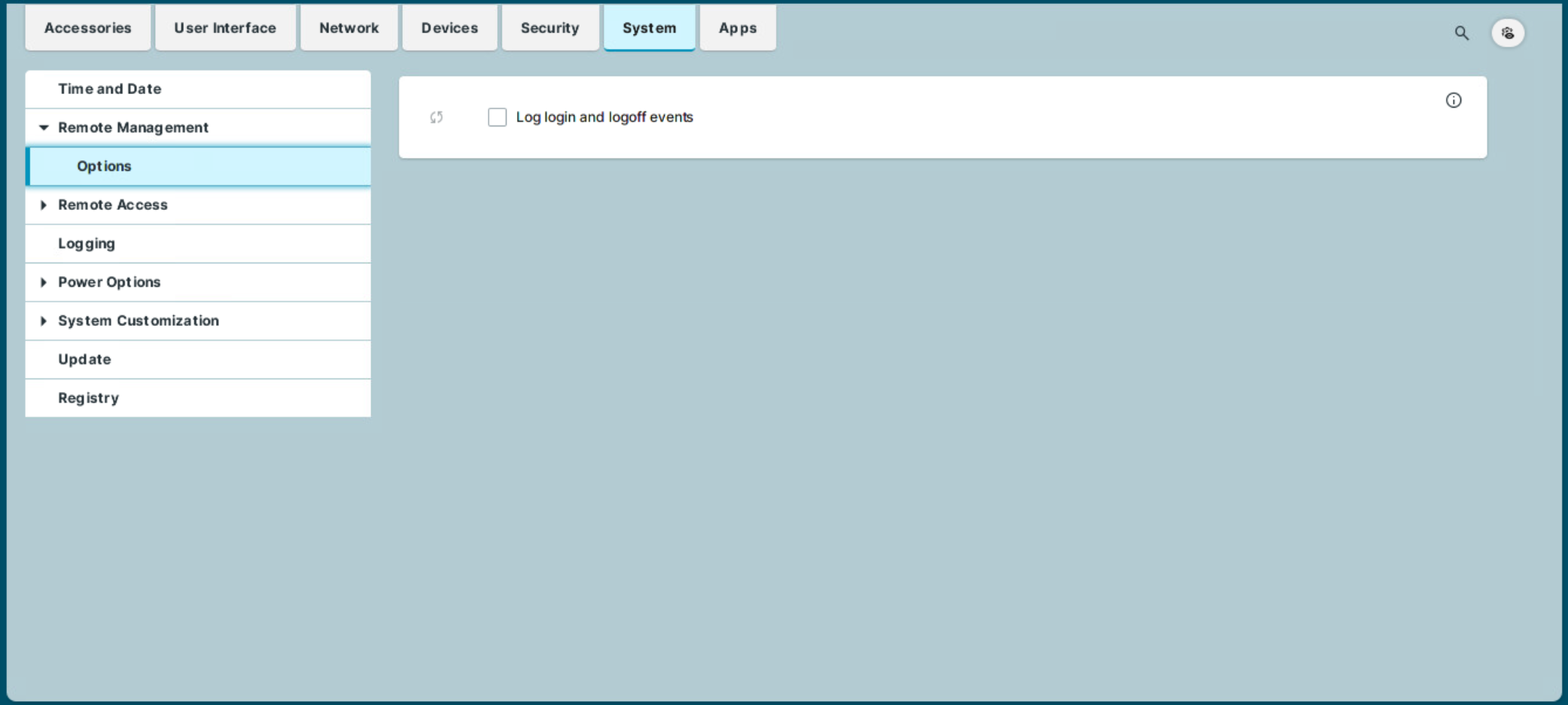The image size is (1568, 705).
Task: Click the info icon in settings panel
Action: pos(1453,101)
